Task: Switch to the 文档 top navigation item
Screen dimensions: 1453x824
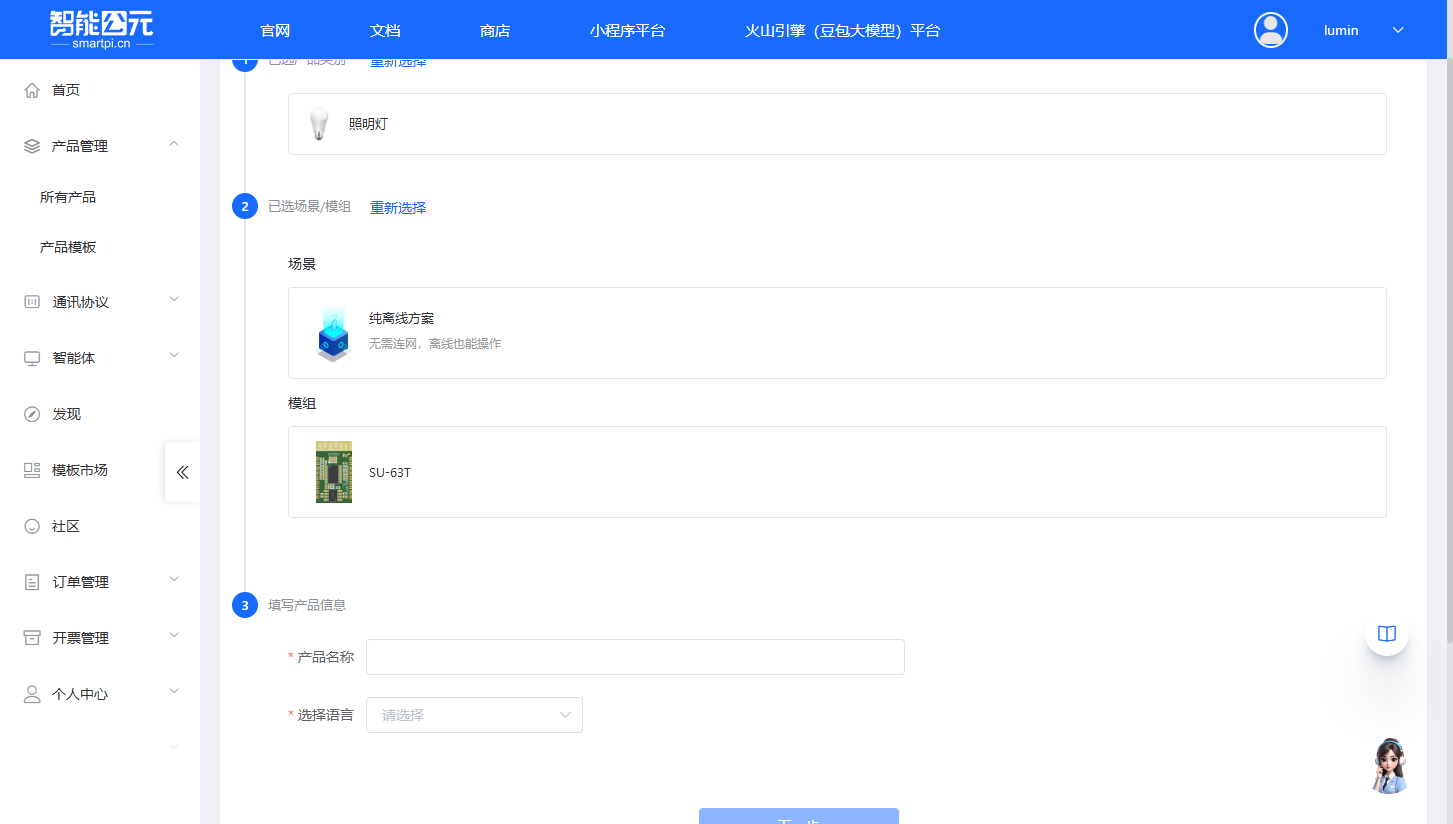Action: coord(384,30)
